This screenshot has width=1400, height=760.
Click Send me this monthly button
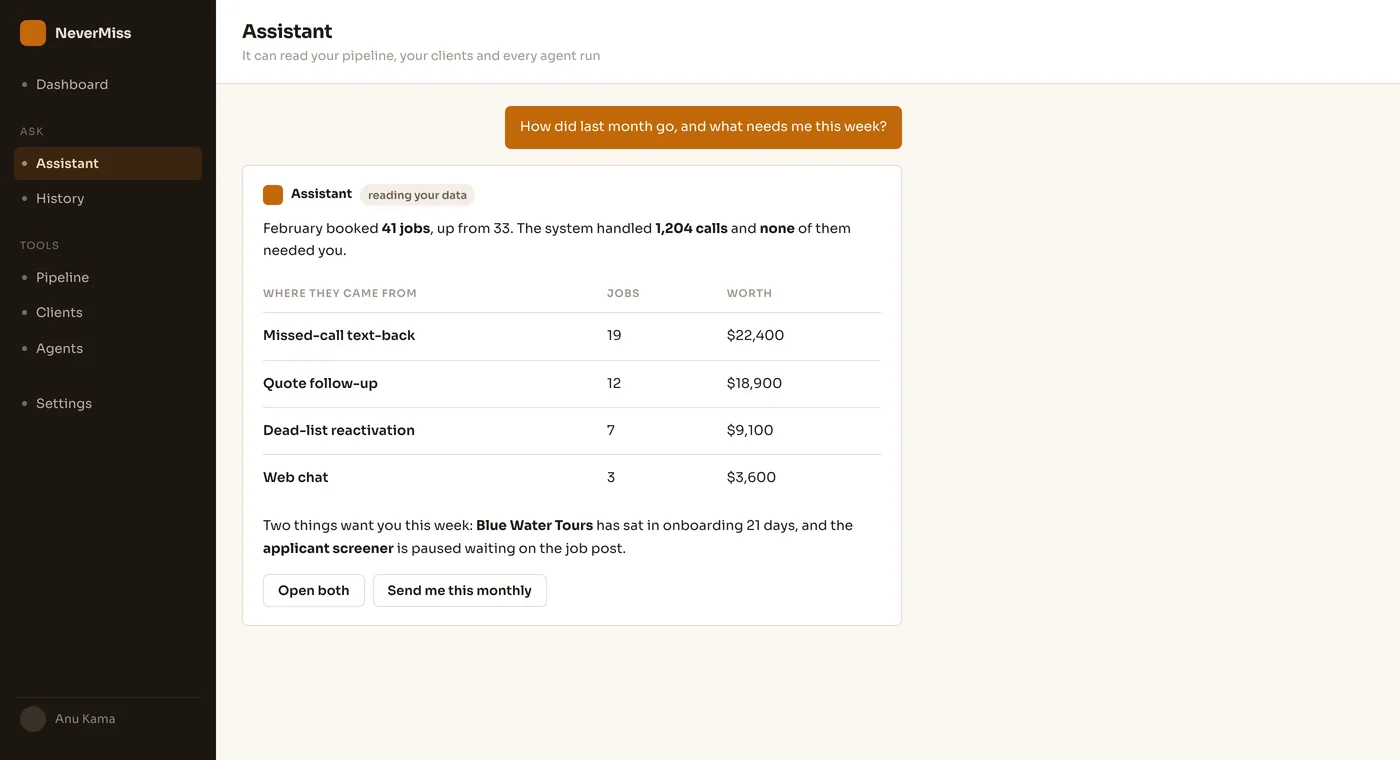(460, 590)
